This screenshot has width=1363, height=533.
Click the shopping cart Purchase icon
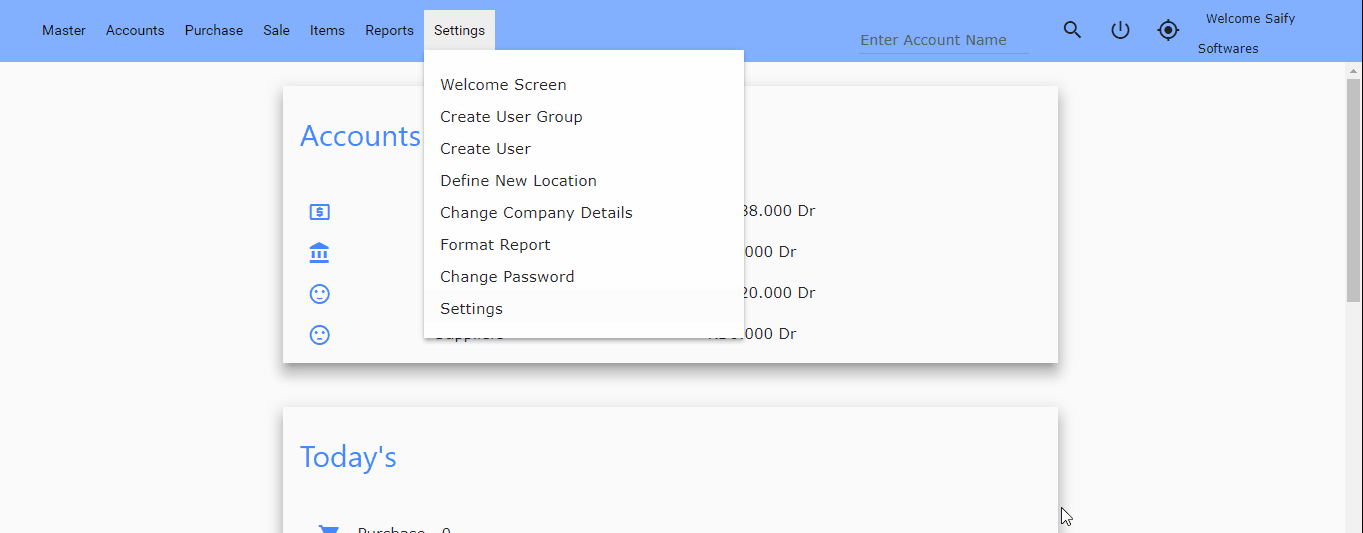327,529
